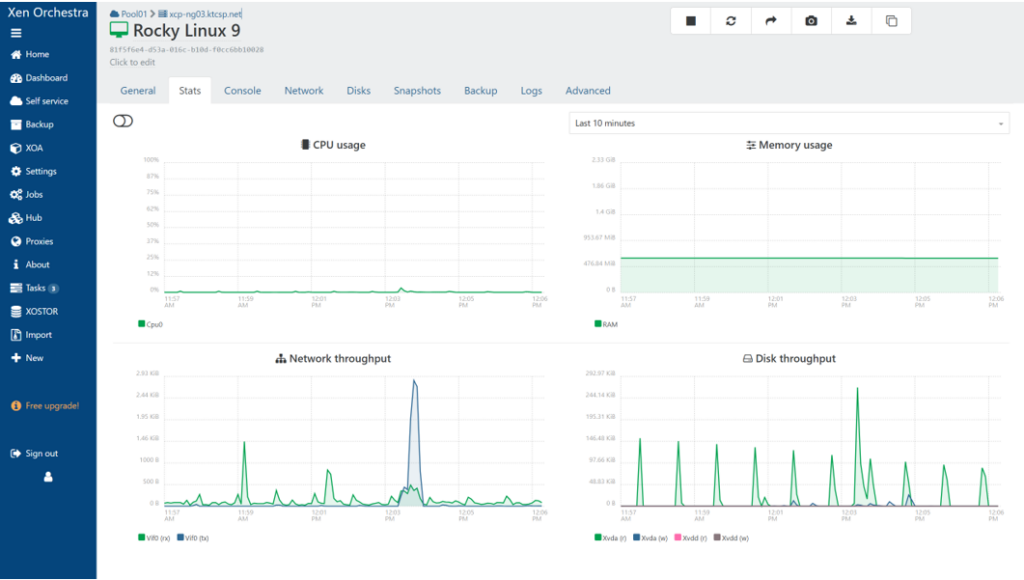Toggle the stats view switch
The image size is (1024, 580).
pos(124,121)
